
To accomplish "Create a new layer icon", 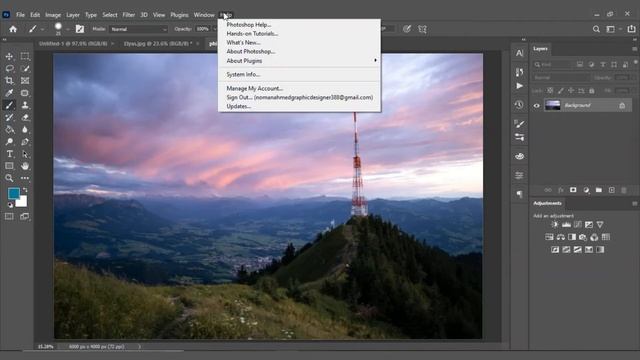I will 611,190.
